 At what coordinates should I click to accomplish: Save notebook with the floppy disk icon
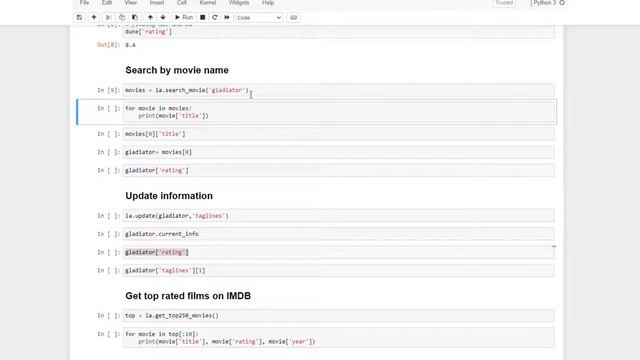pos(79,18)
